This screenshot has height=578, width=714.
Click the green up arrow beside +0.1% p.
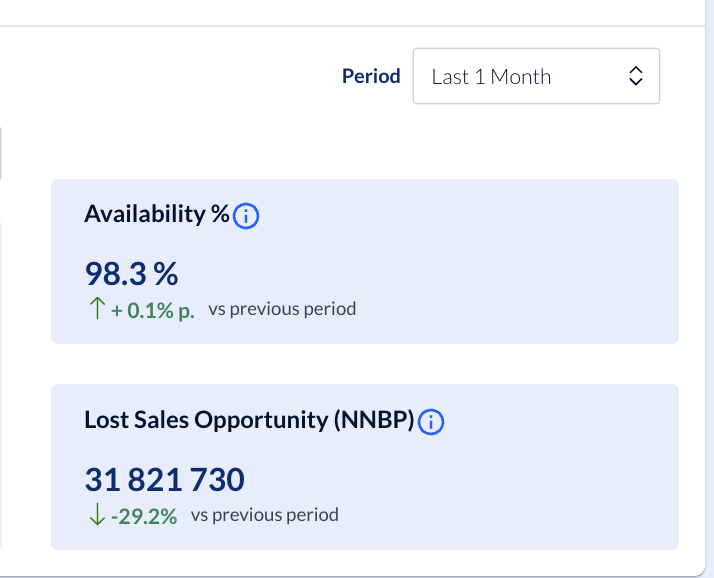96,309
